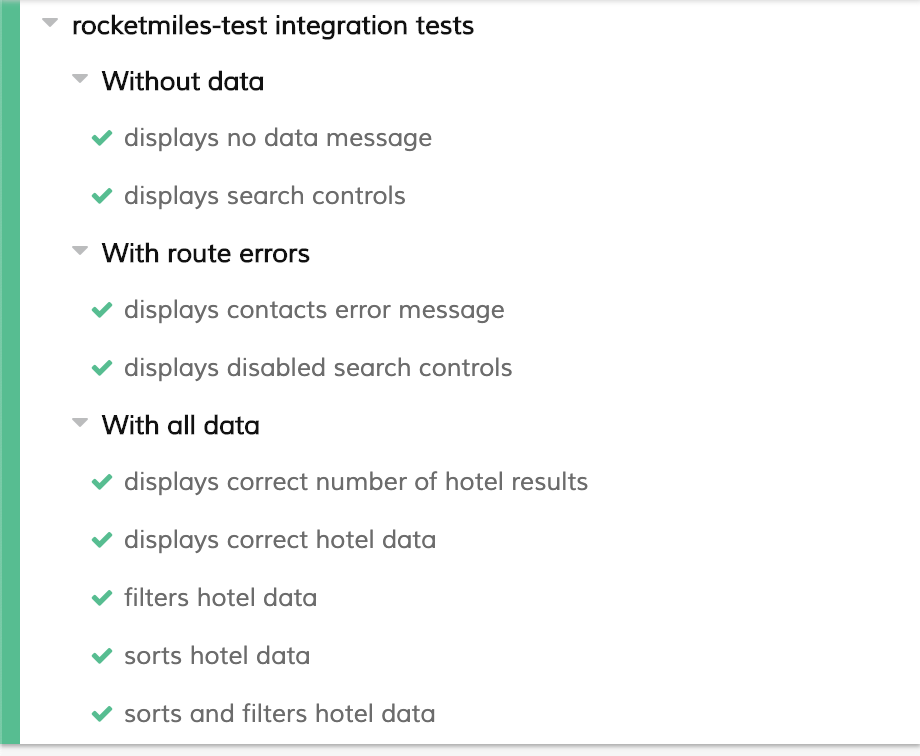Viewport: 920px width, 756px height.
Task: Open the filters hotel data test
Action: click(x=220, y=599)
